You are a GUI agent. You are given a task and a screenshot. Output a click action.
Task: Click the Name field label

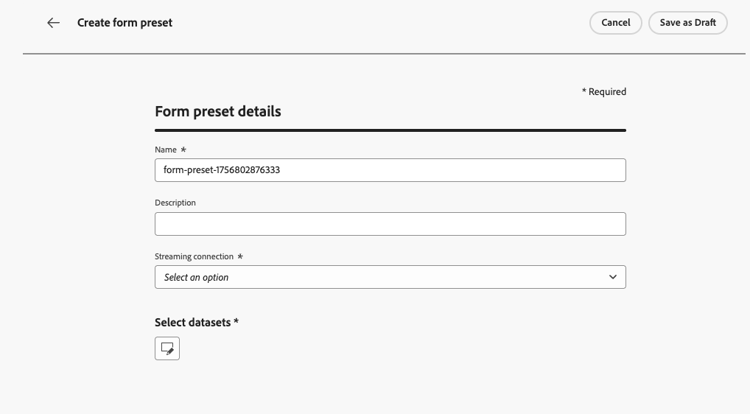[165, 150]
